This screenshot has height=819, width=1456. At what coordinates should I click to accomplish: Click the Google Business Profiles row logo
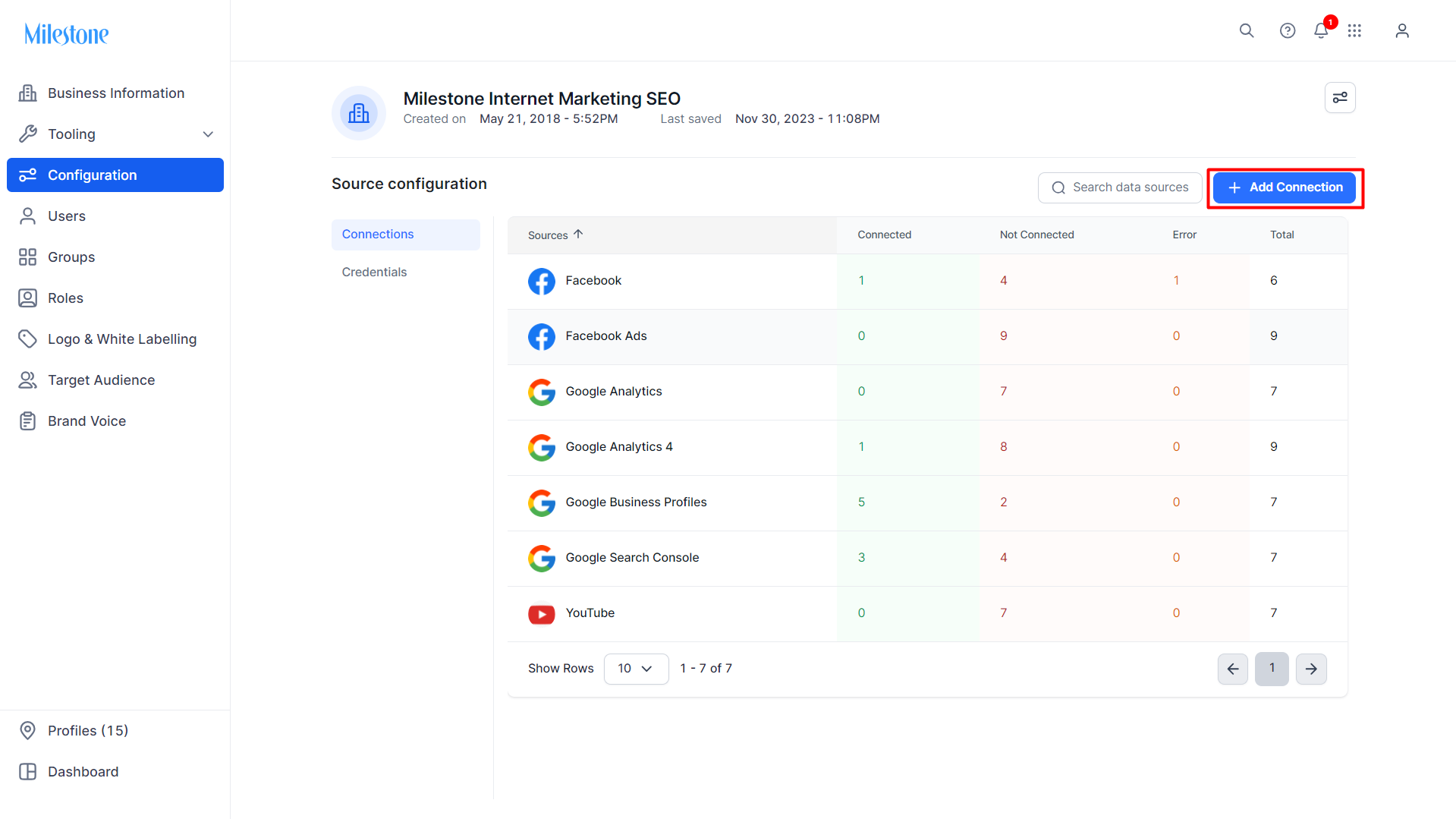542,503
